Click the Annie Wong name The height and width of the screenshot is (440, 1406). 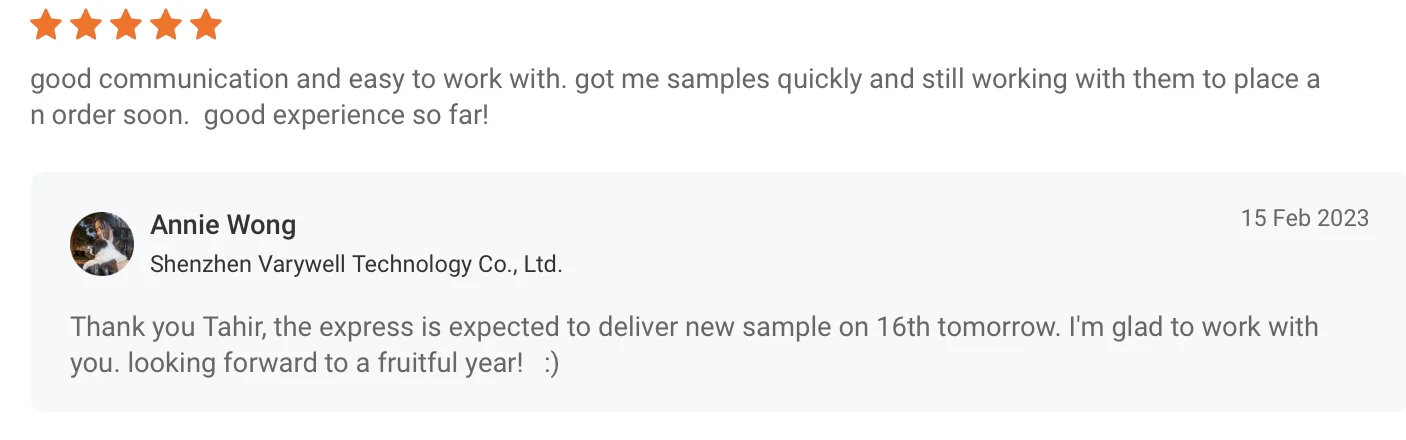[x=223, y=225]
